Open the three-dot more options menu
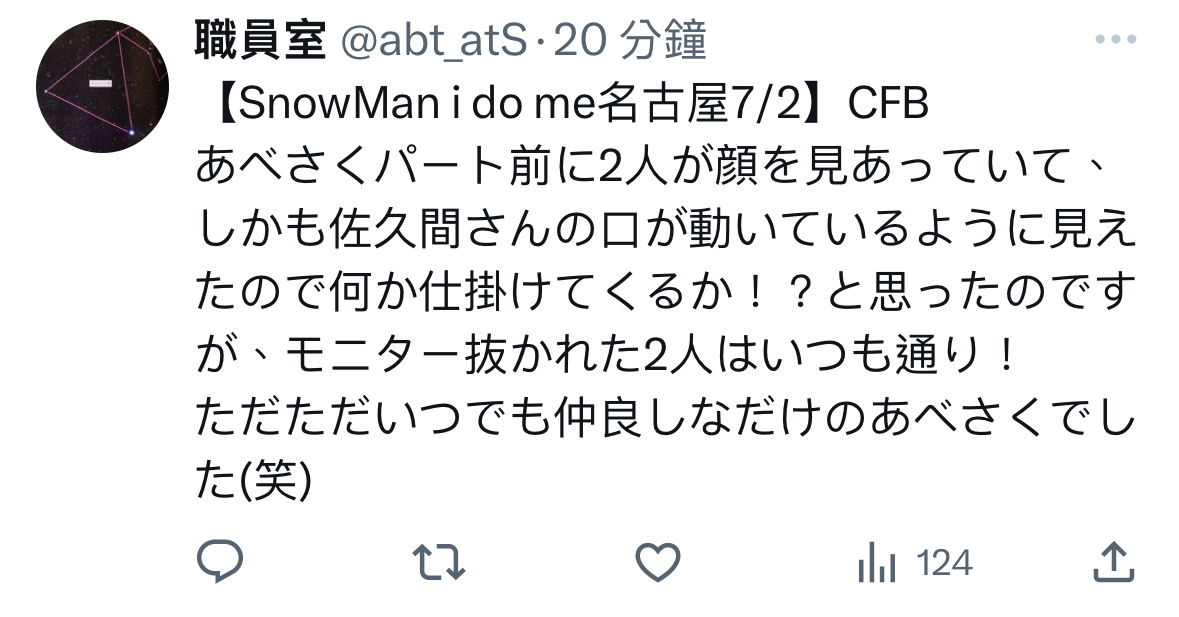This screenshot has width=1179, height=617. point(1115,39)
